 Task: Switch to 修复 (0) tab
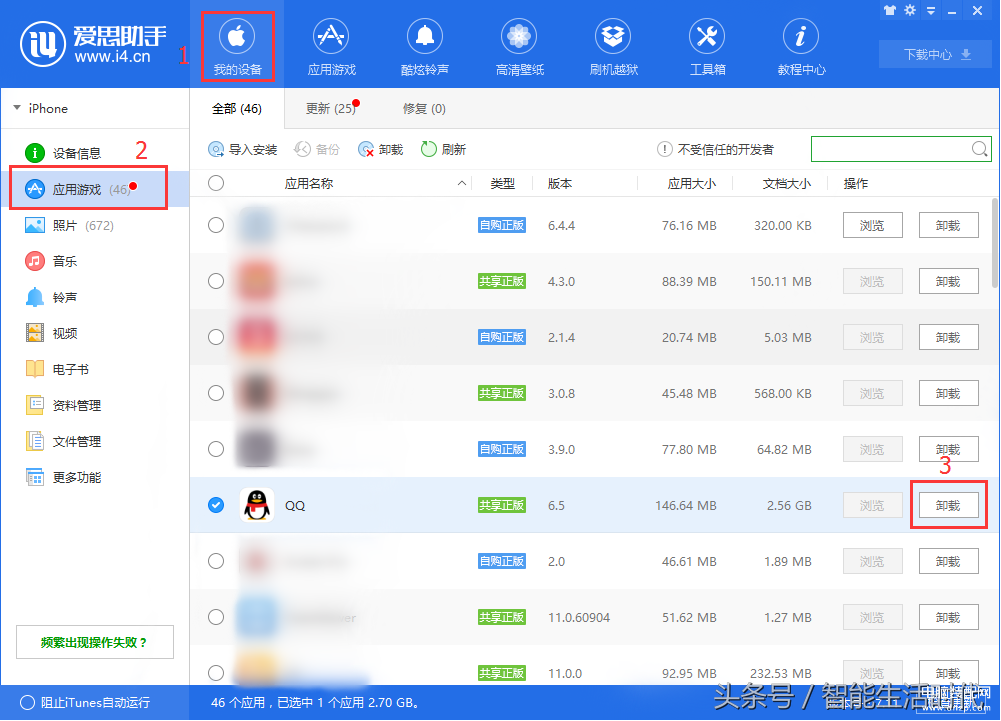point(424,109)
